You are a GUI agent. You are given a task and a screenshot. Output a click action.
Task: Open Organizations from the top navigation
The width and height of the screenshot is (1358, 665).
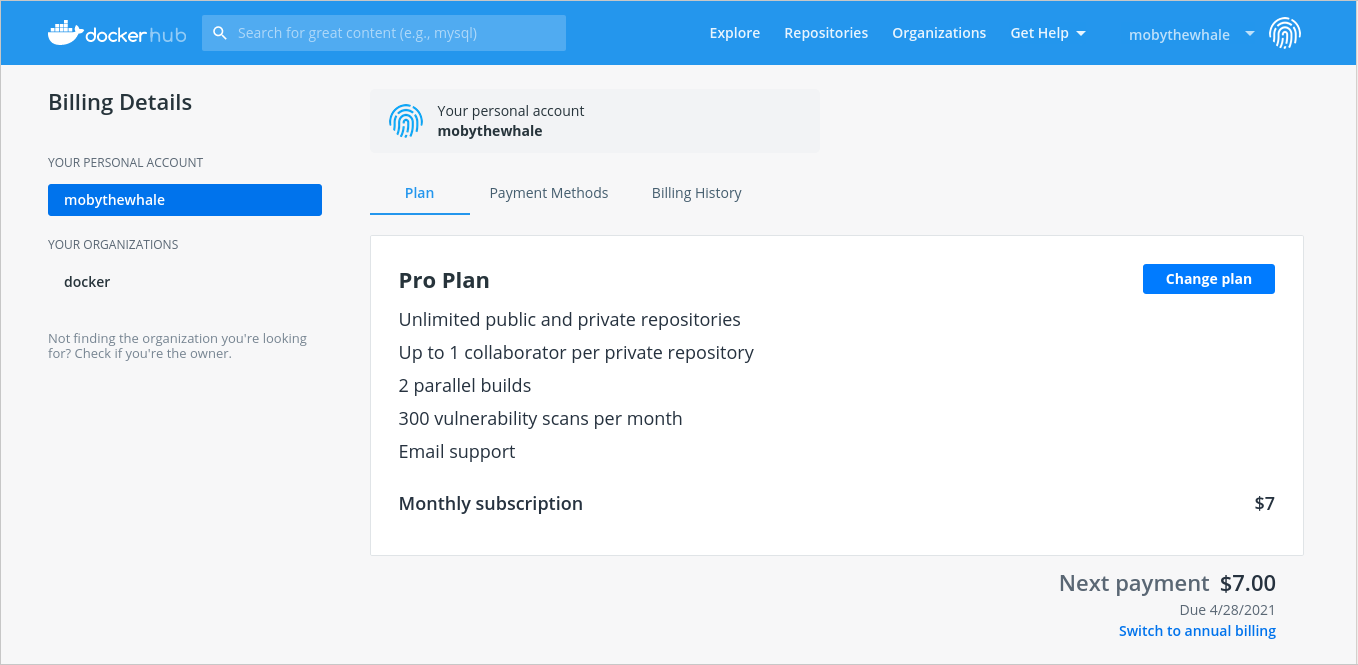pyautogui.click(x=939, y=33)
